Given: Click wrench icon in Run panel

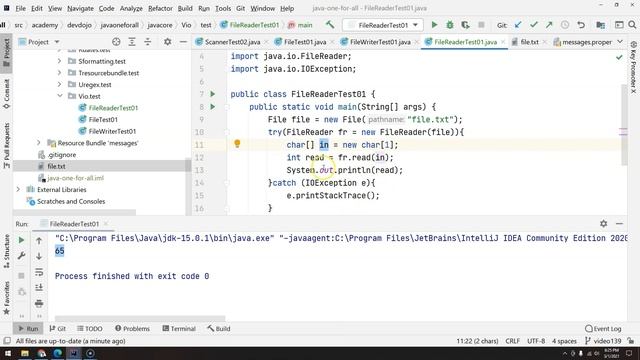Looking at the screenshot, I should (21, 256).
